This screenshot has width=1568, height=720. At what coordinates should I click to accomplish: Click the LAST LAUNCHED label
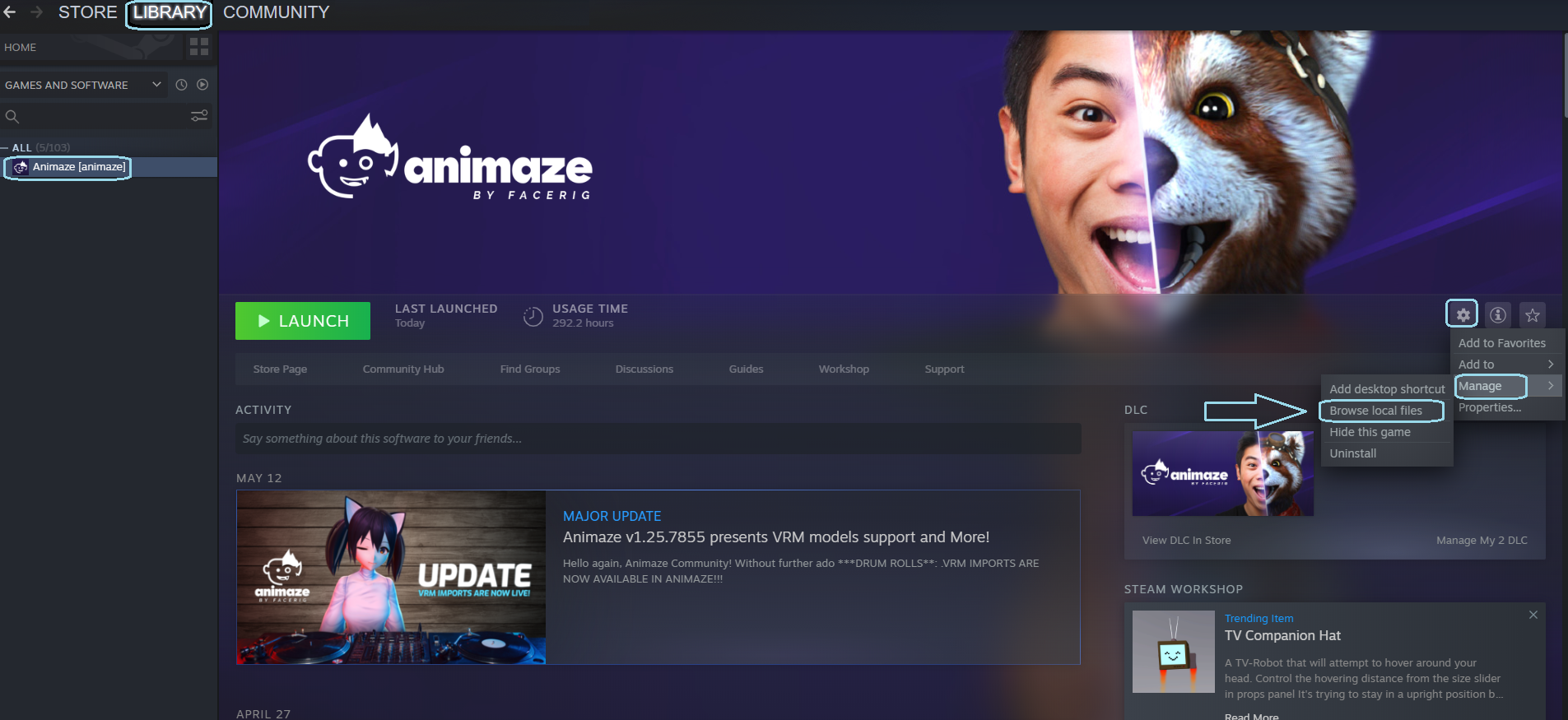click(446, 309)
